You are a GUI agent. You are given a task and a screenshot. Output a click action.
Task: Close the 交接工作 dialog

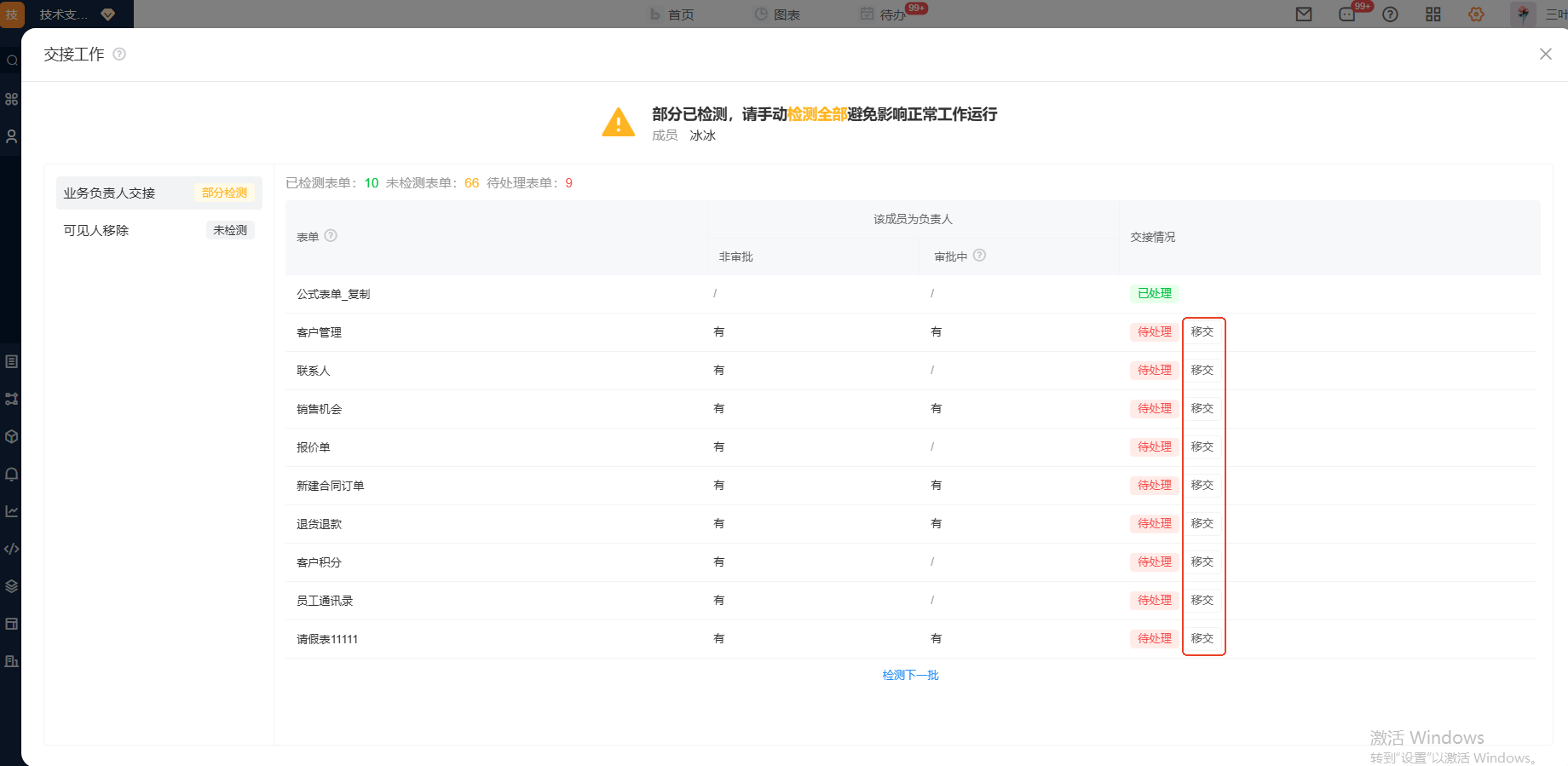[1545, 54]
